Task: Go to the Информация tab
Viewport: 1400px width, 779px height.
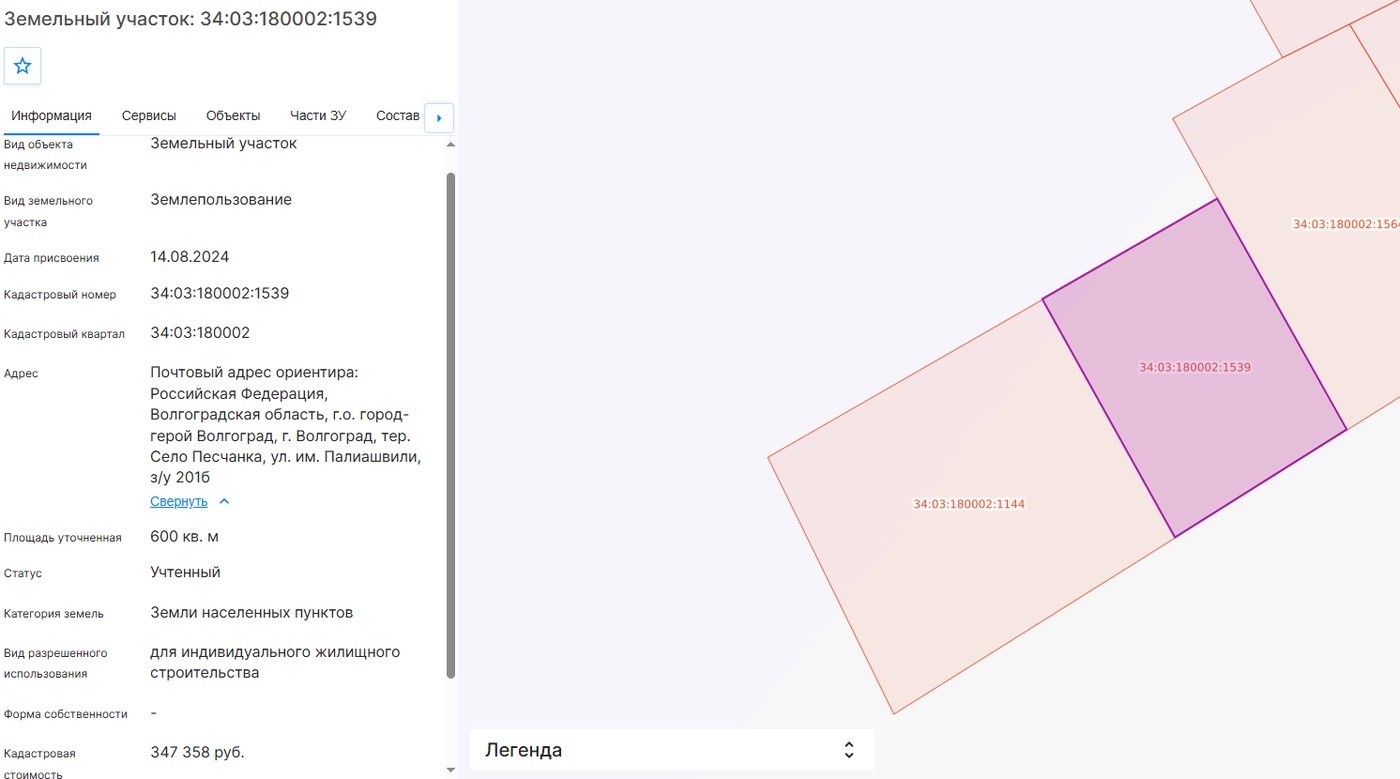Action: pos(51,116)
